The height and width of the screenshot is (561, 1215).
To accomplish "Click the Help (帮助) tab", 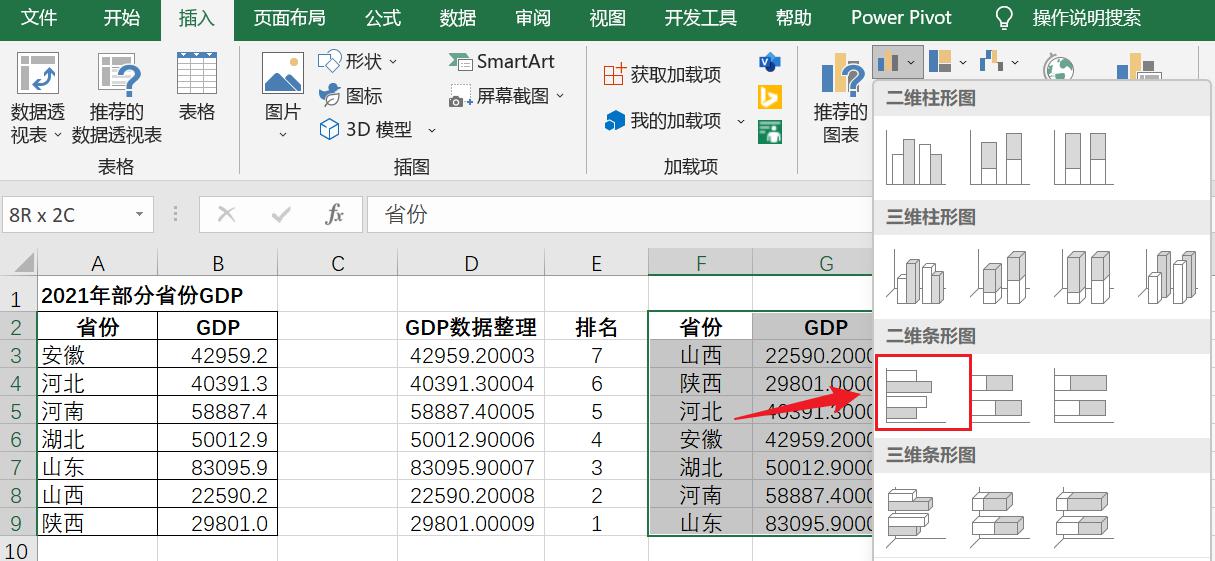I will (x=794, y=18).
